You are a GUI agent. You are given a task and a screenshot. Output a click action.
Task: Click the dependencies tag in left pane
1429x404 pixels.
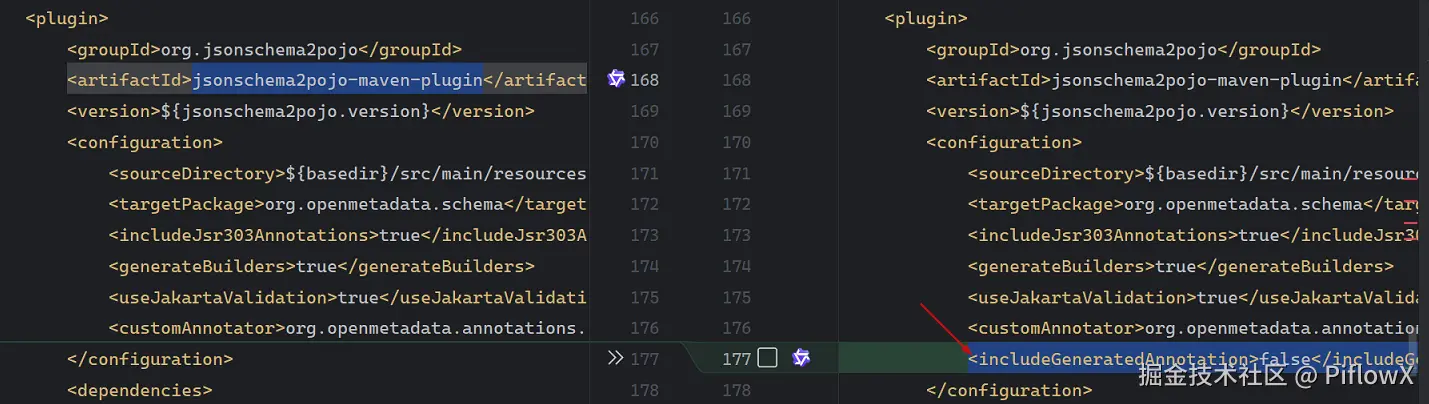pyautogui.click(x=139, y=390)
